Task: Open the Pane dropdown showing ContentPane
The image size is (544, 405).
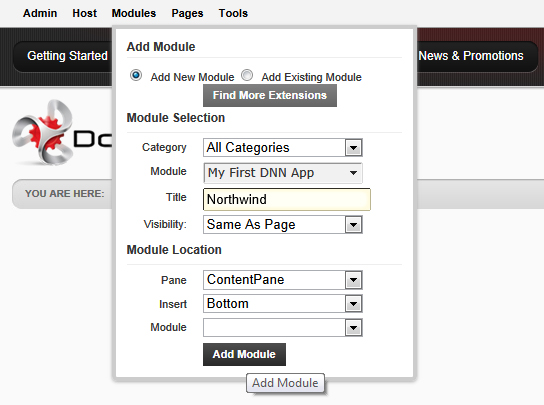Action: 283,280
